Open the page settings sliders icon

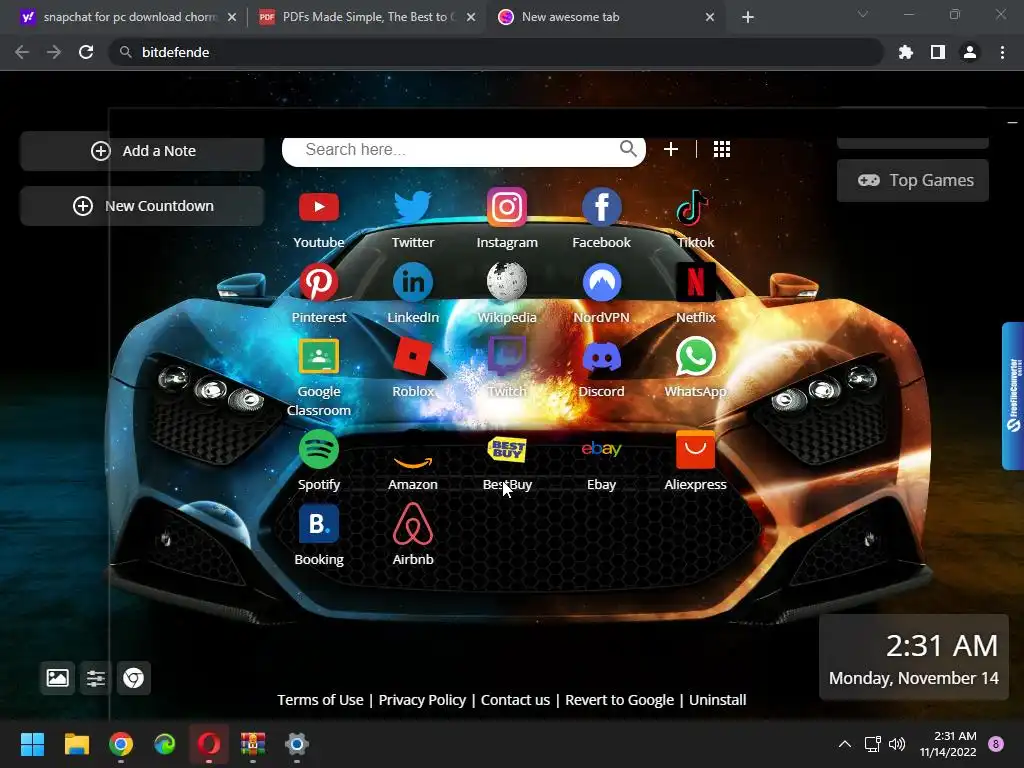click(96, 678)
